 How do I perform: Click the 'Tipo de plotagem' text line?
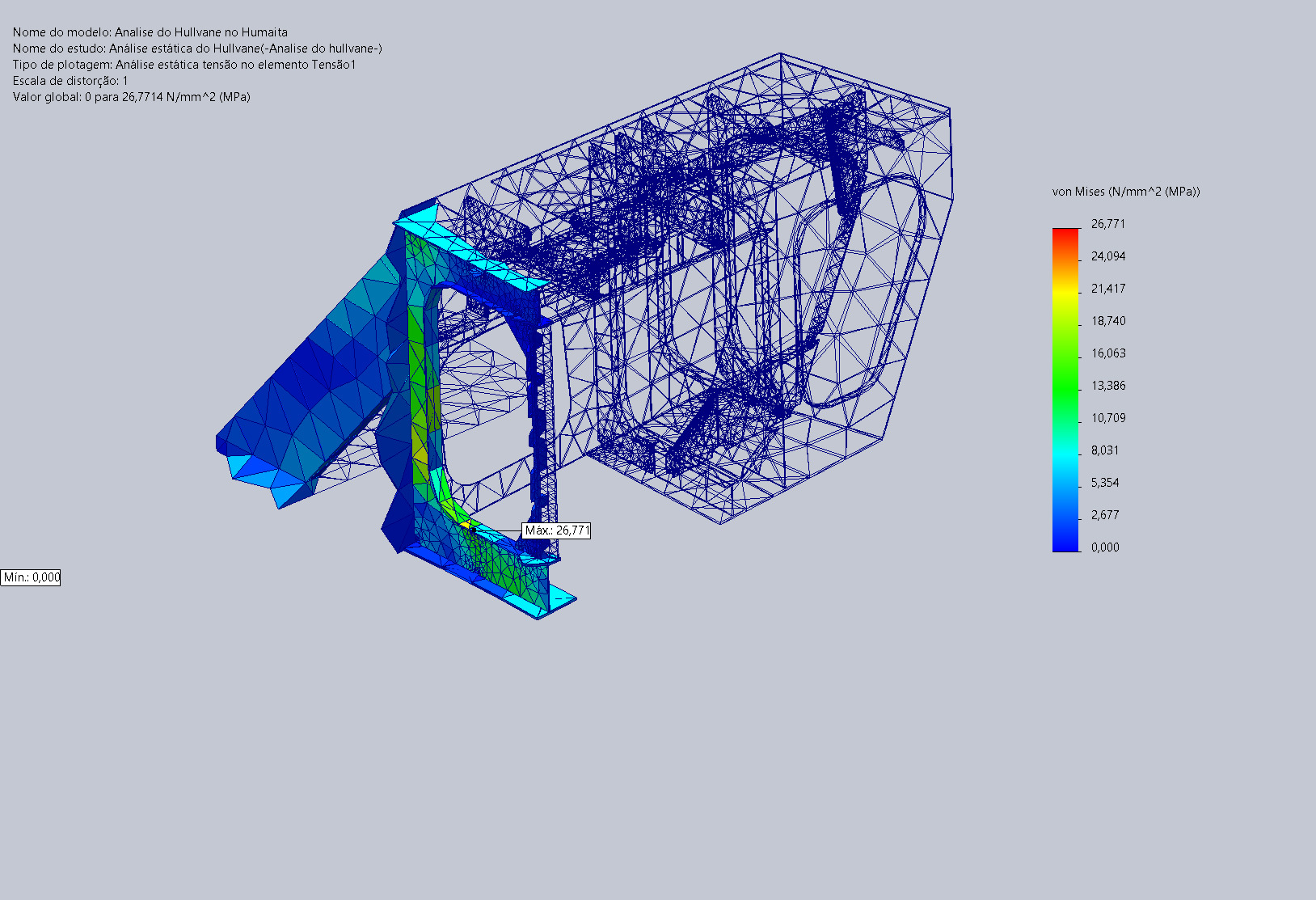tap(184, 65)
